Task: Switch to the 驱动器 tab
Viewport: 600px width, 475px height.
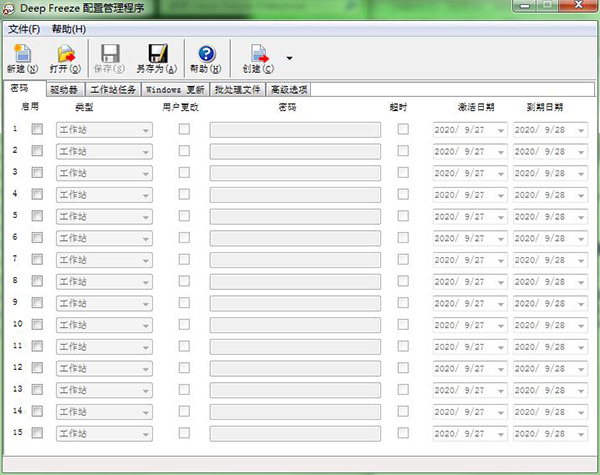Action: point(64,90)
